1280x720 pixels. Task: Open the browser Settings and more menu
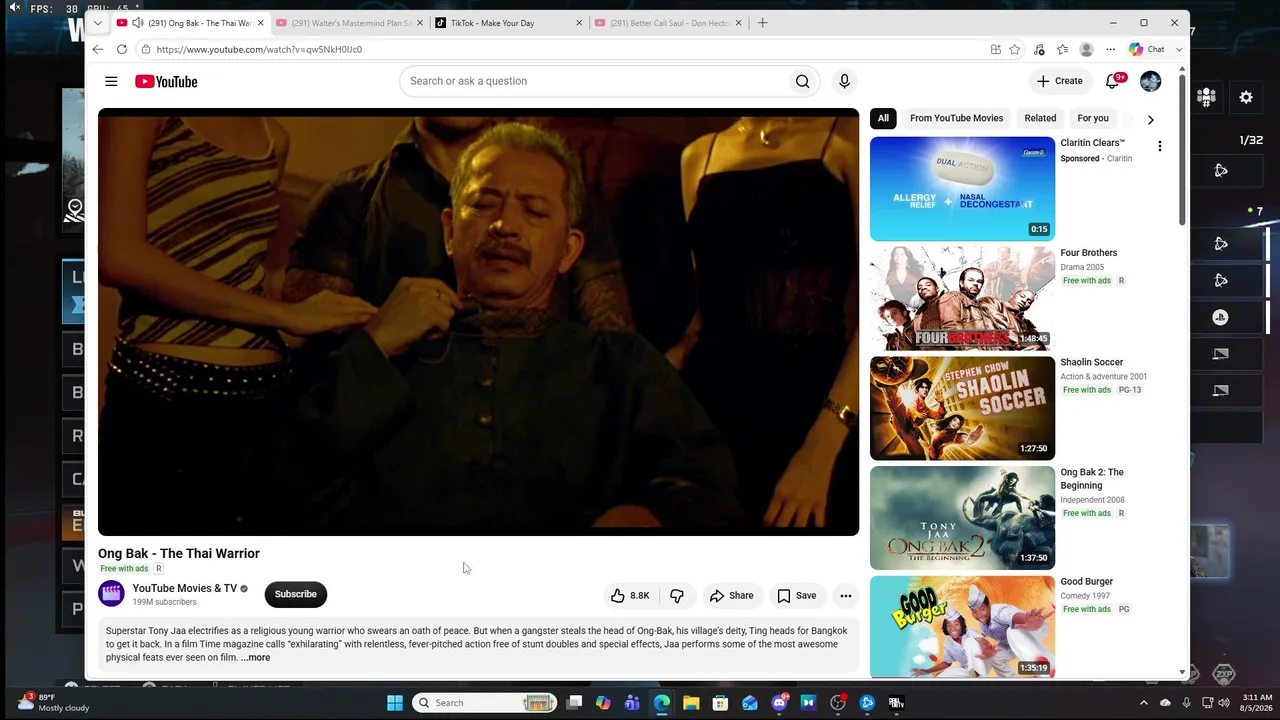click(x=1110, y=49)
